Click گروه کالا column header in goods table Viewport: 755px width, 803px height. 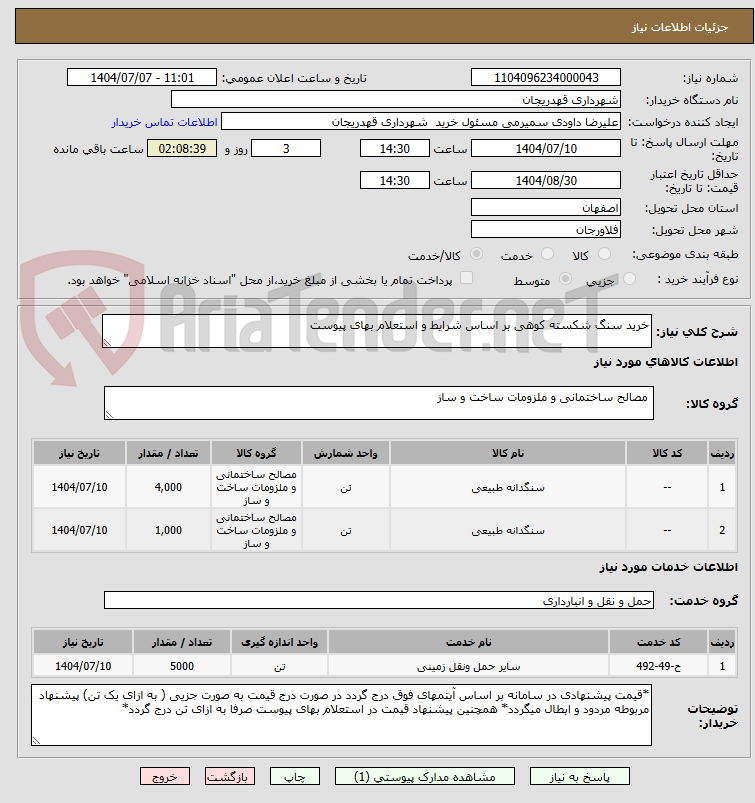(x=256, y=453)
